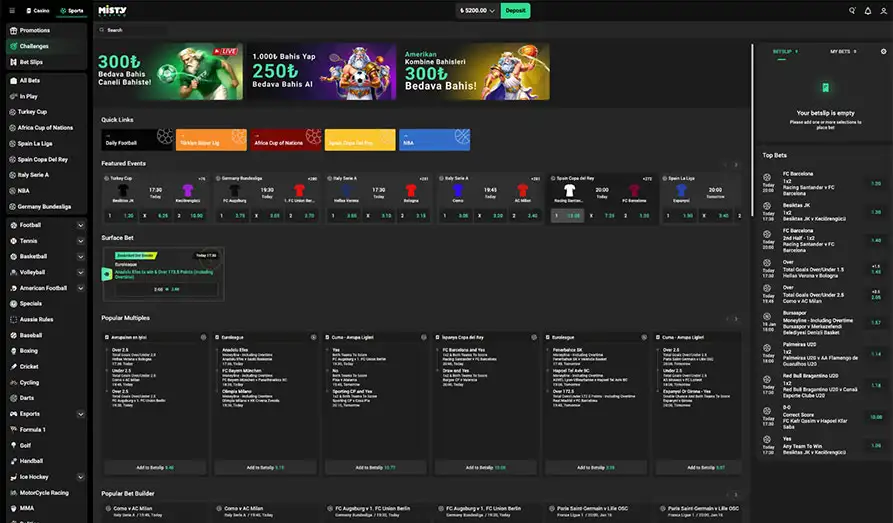The width and height of the screenshot is (893, 523).
Task: Click the Cycling sport icon
Action: pyautogui.click(x=14, y=383)
